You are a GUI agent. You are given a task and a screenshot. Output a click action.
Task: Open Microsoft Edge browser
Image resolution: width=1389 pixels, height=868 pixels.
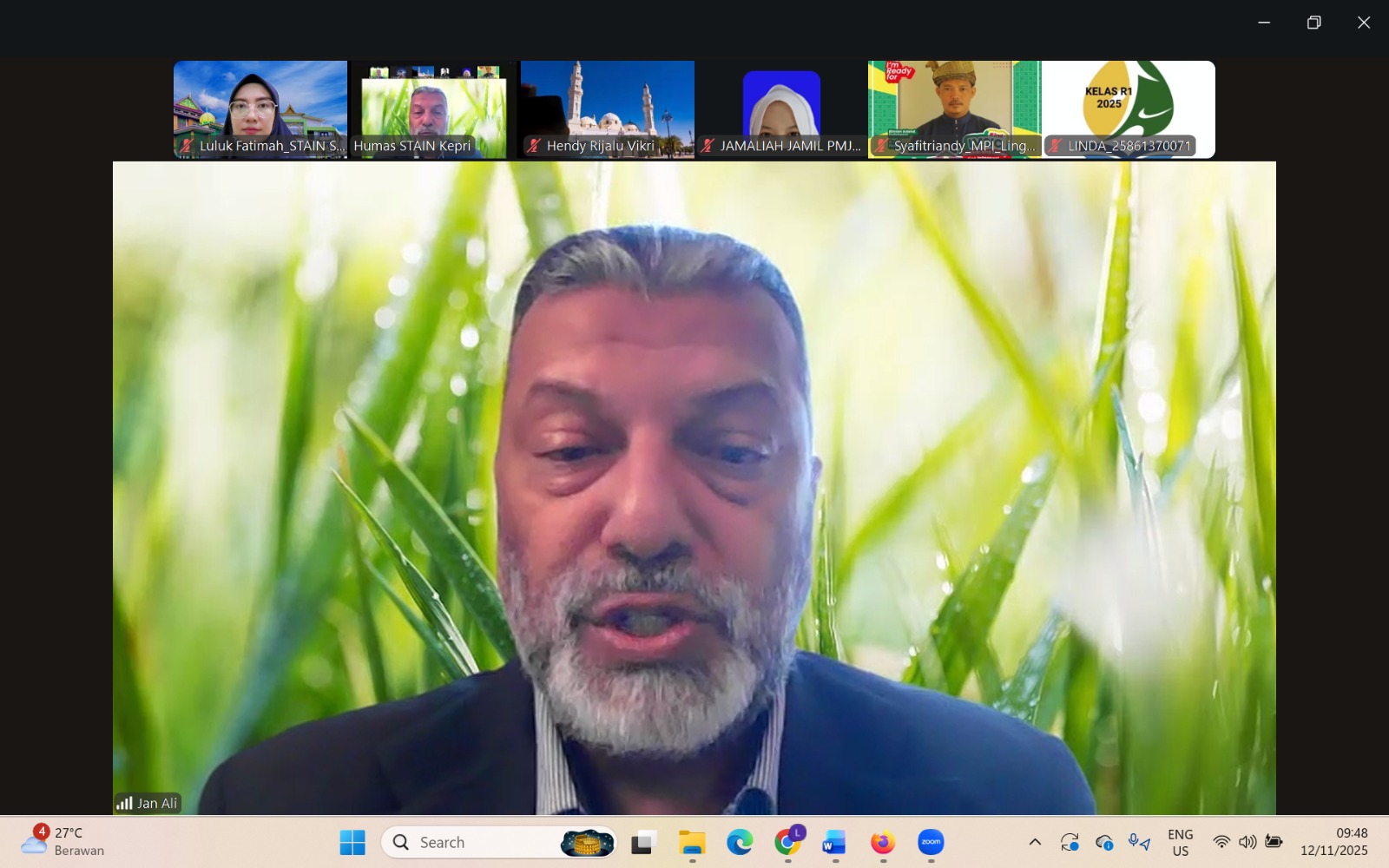click(x=740, y=842)
